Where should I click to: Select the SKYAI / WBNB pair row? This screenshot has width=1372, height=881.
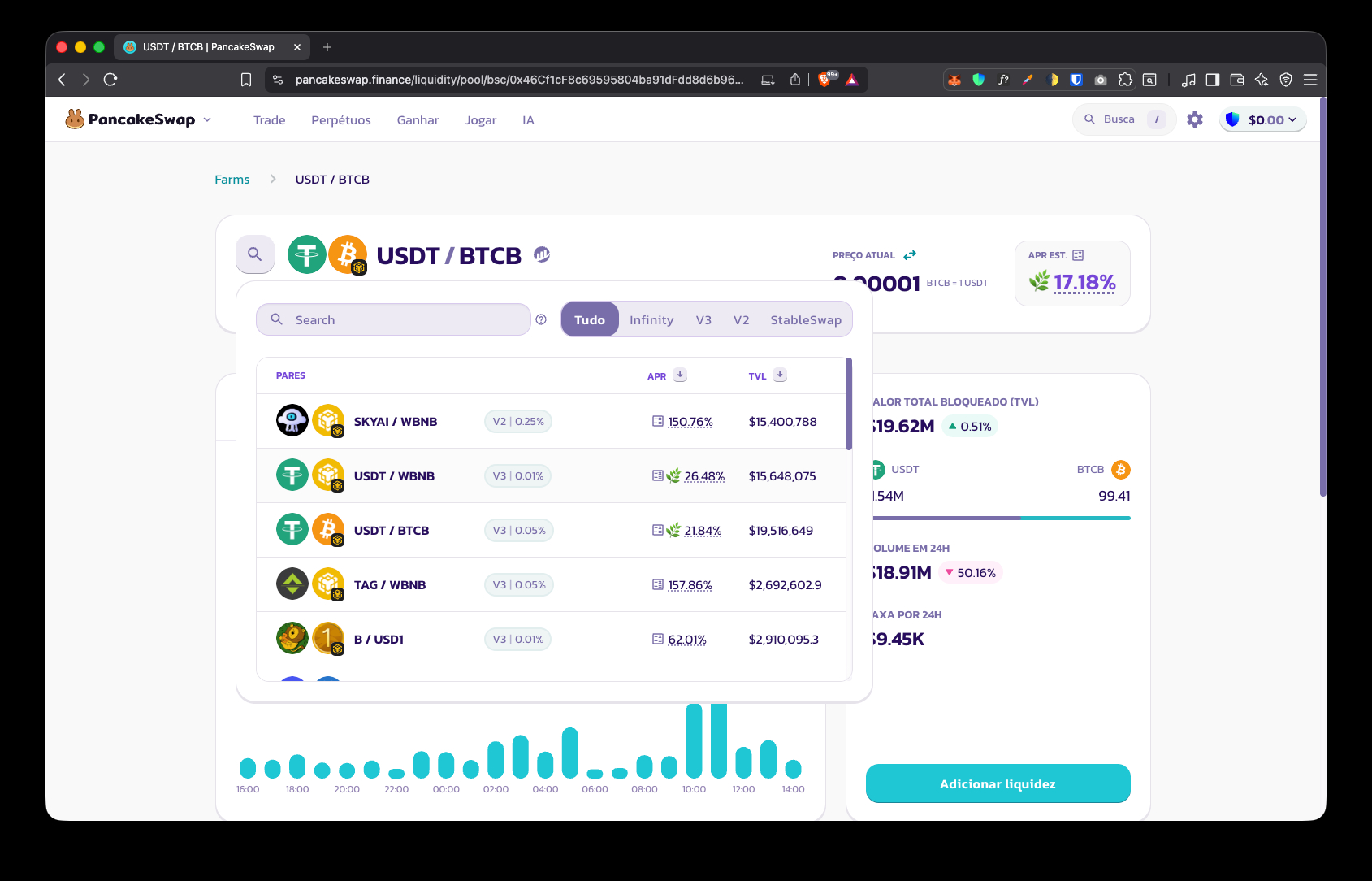(x=551, y=421)
